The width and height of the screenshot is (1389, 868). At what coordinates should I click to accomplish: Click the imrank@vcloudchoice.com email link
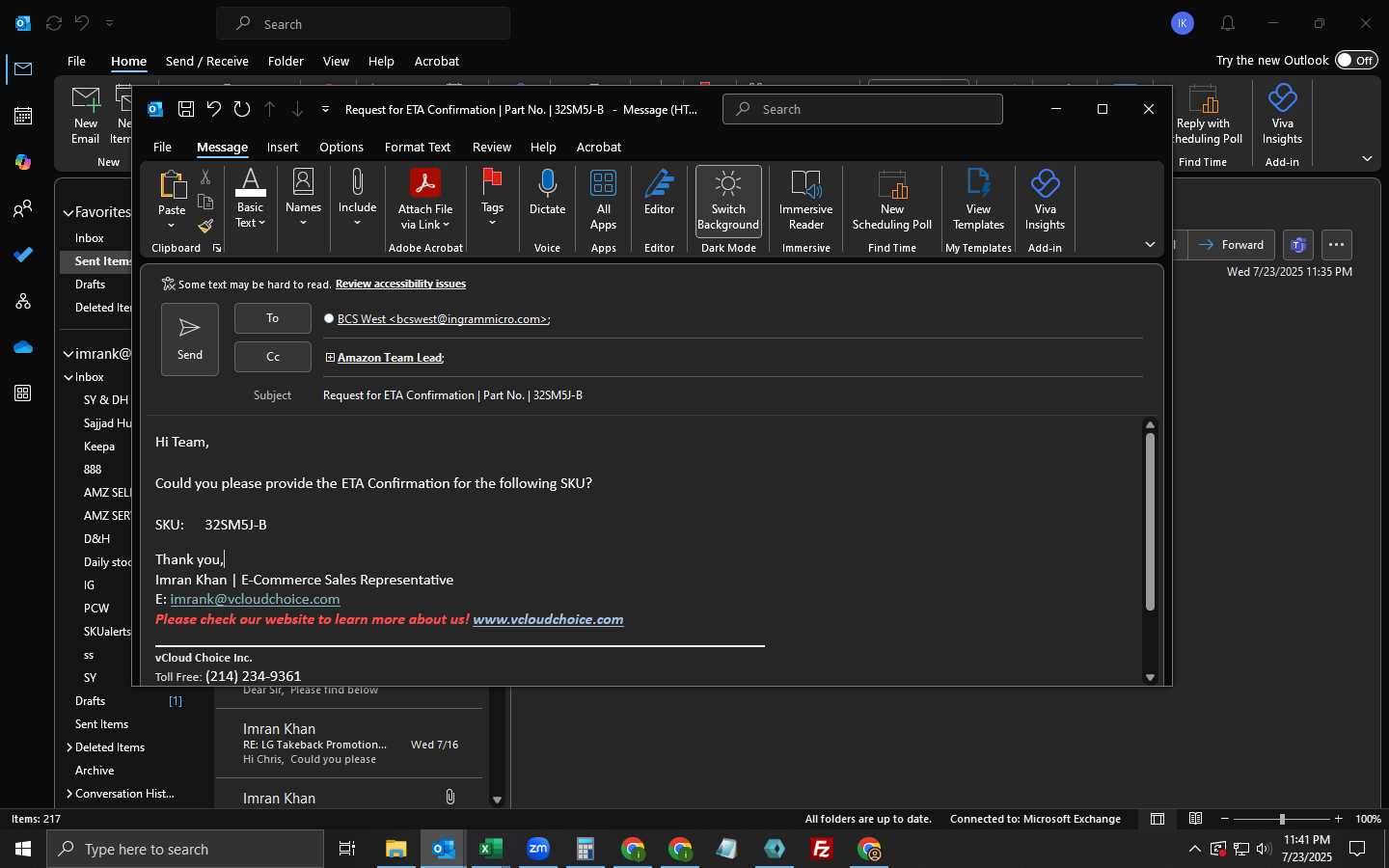tap(255, 599)
